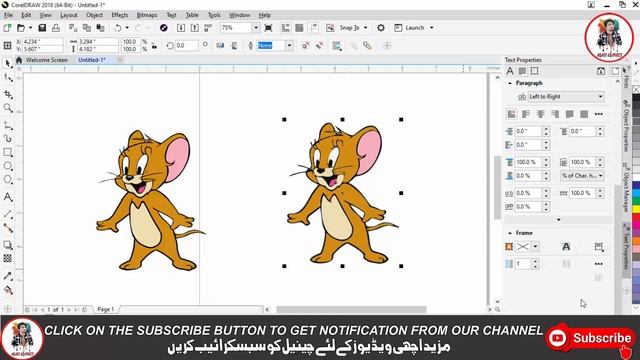Viewport: 640px width, 360px height.
Task: Click Welcome Screen home icon
Action: pos(19,60)
